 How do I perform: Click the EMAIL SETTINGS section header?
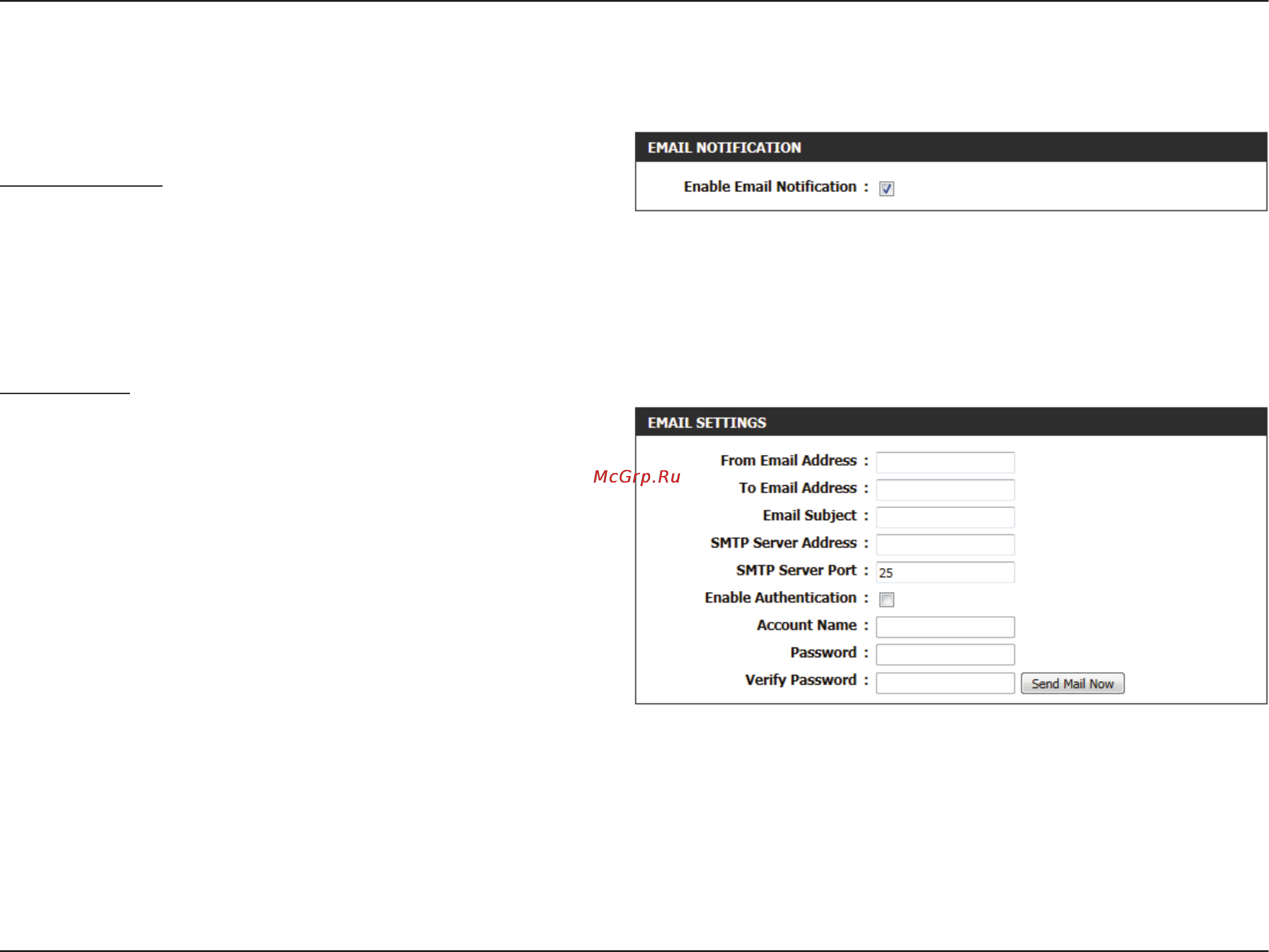[x=951, y=423]
